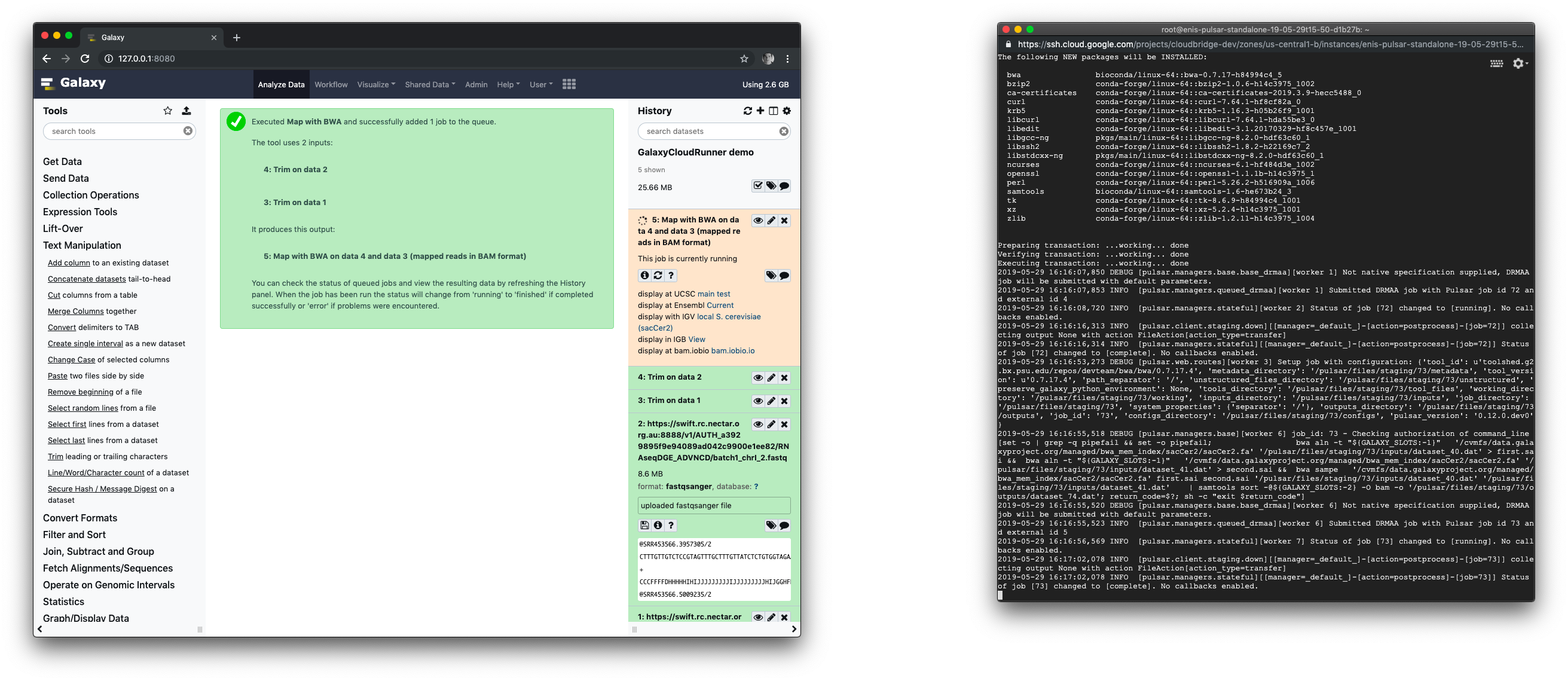The width and height of the screenshot is (1568, 681).
Task: Reload the Galaxy page in browser
Action: click(x=85, y=59)
